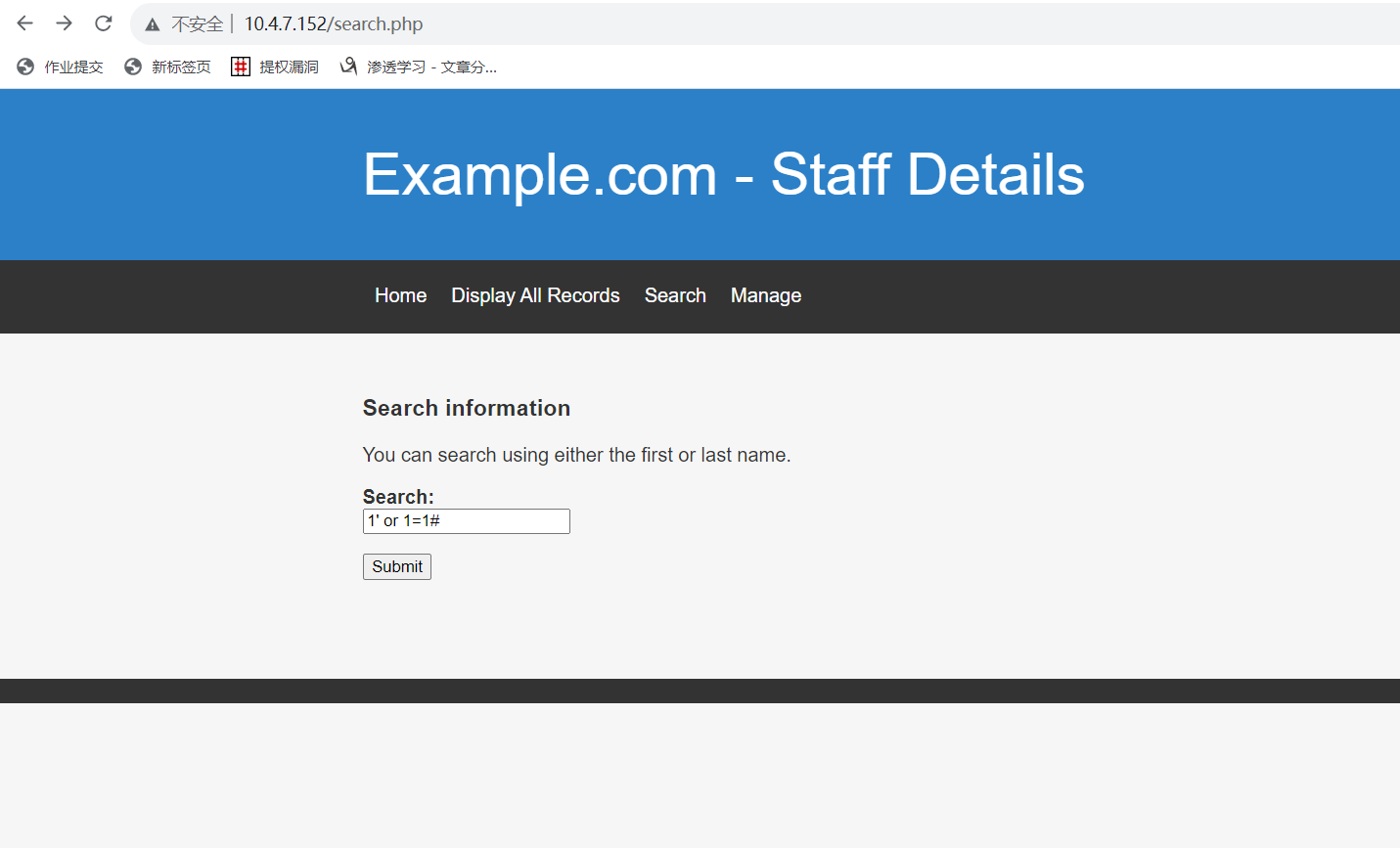The width and height of the screenshot is (1400, 848).
Task: Click the Search: field label
Action: click(398, 497)
